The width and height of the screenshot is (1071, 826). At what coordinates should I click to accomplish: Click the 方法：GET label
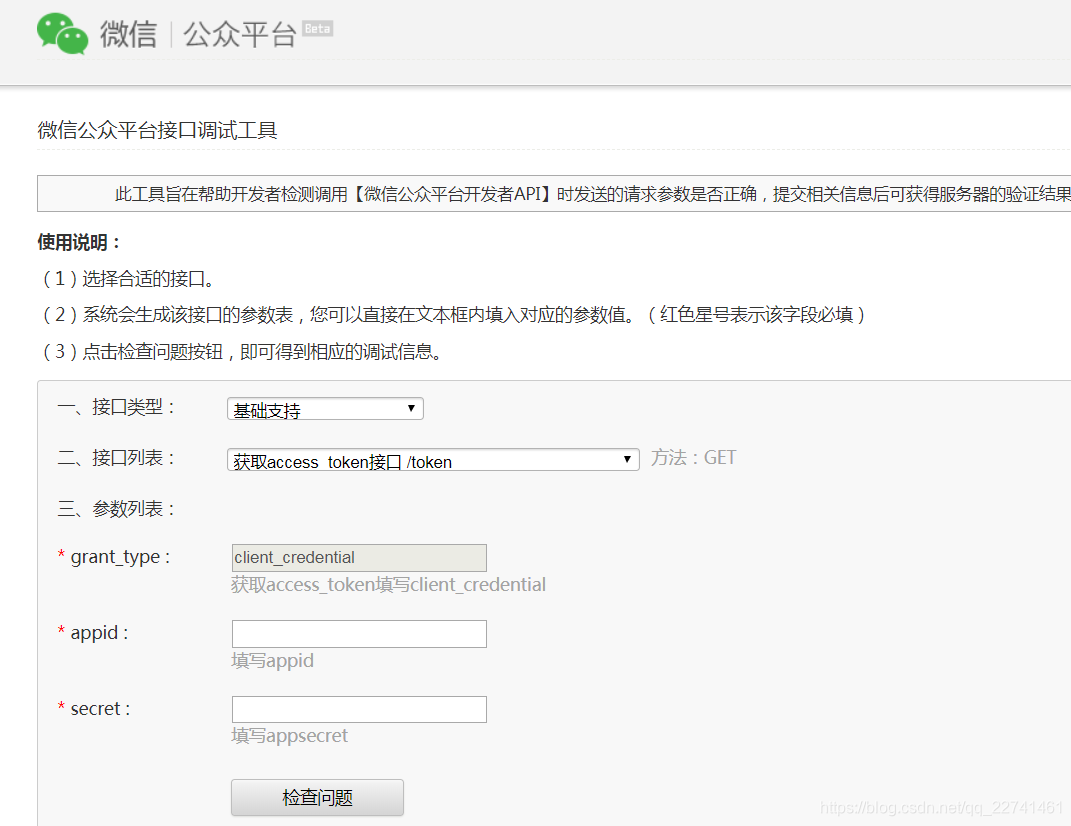click(x=693, y=458)
